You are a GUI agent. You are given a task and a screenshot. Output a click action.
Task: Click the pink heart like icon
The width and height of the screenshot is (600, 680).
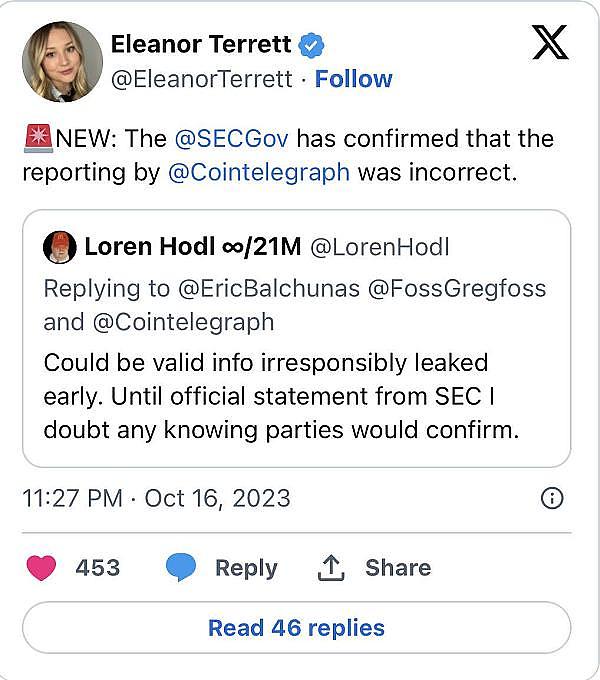pos(41,567)
